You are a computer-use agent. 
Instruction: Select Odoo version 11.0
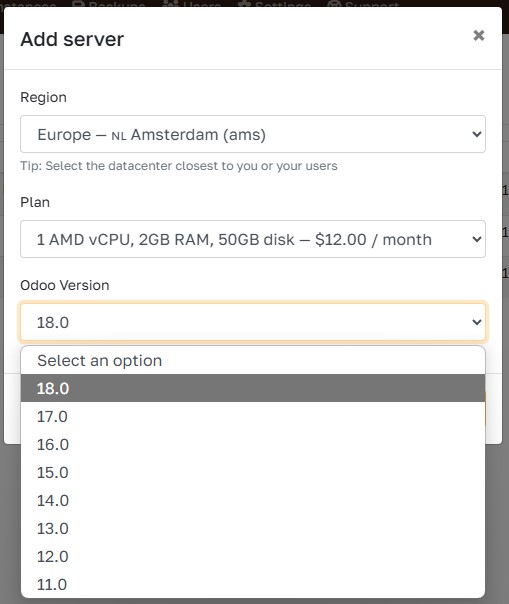coord(253,584)
